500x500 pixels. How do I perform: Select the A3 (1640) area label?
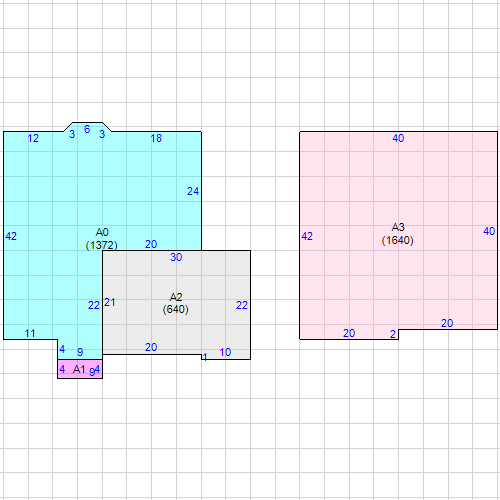pos(398,234)
